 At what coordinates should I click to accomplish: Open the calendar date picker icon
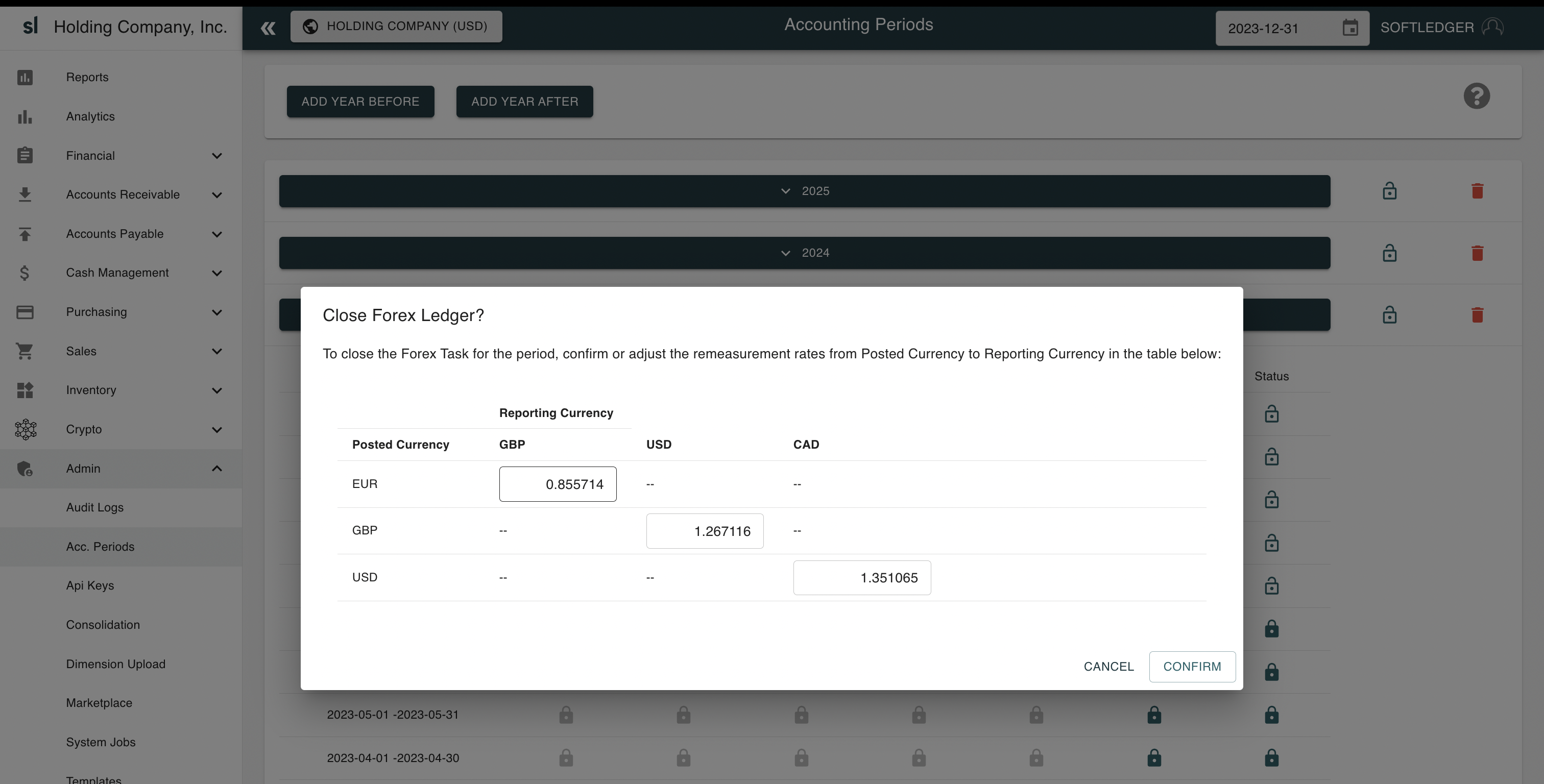pos(1350,28)
